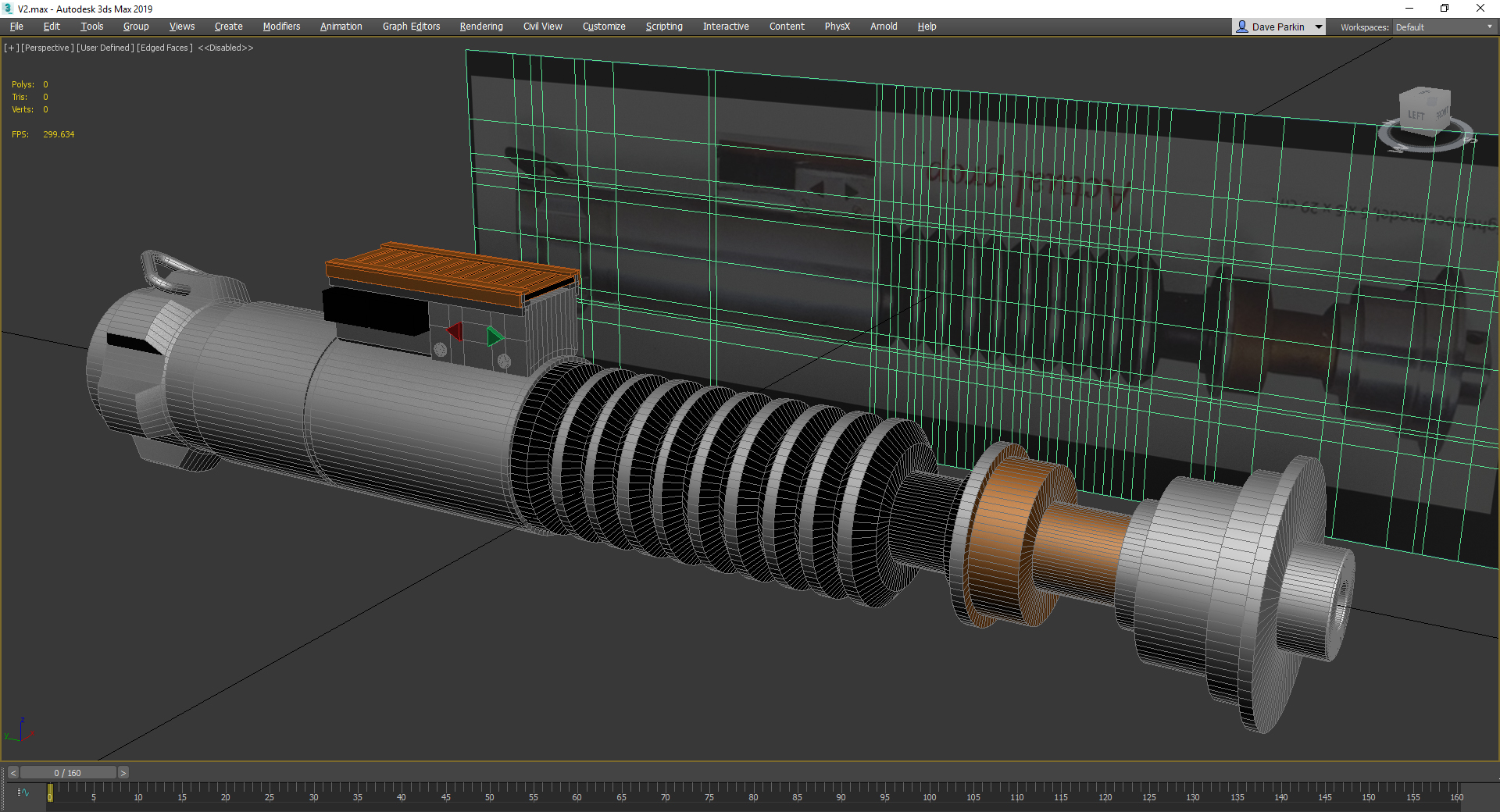Screen dimensions: 1500x812
Task: Open the Rendering menu
Action: pos(481,27)
